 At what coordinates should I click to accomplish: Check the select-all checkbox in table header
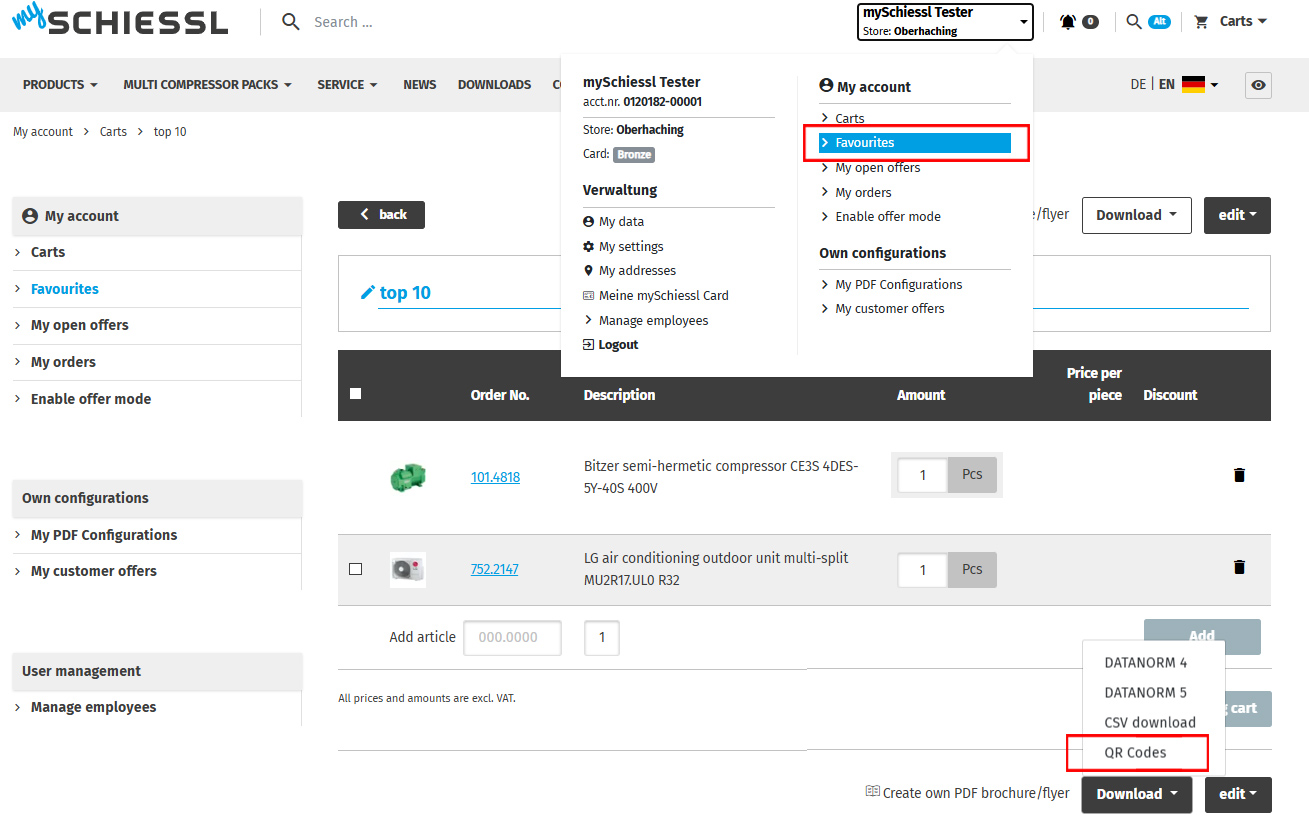[356, 394]
